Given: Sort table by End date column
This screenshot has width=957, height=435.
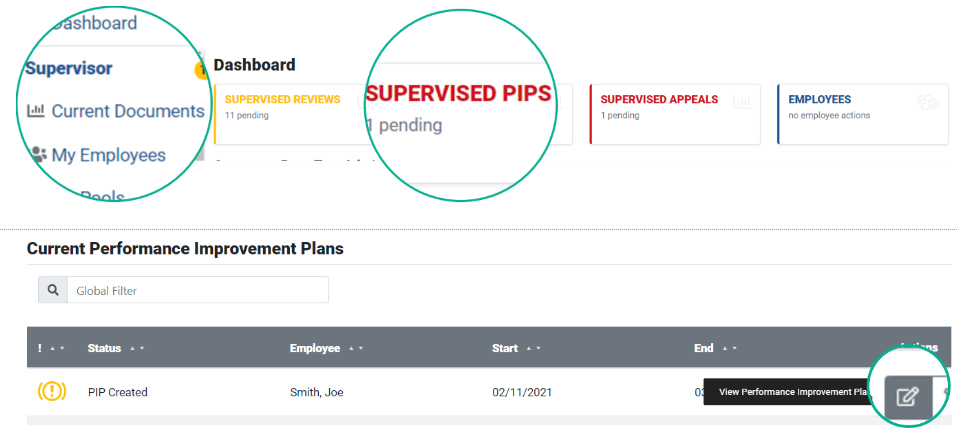Looking at the screenshot, I should 715,348.
